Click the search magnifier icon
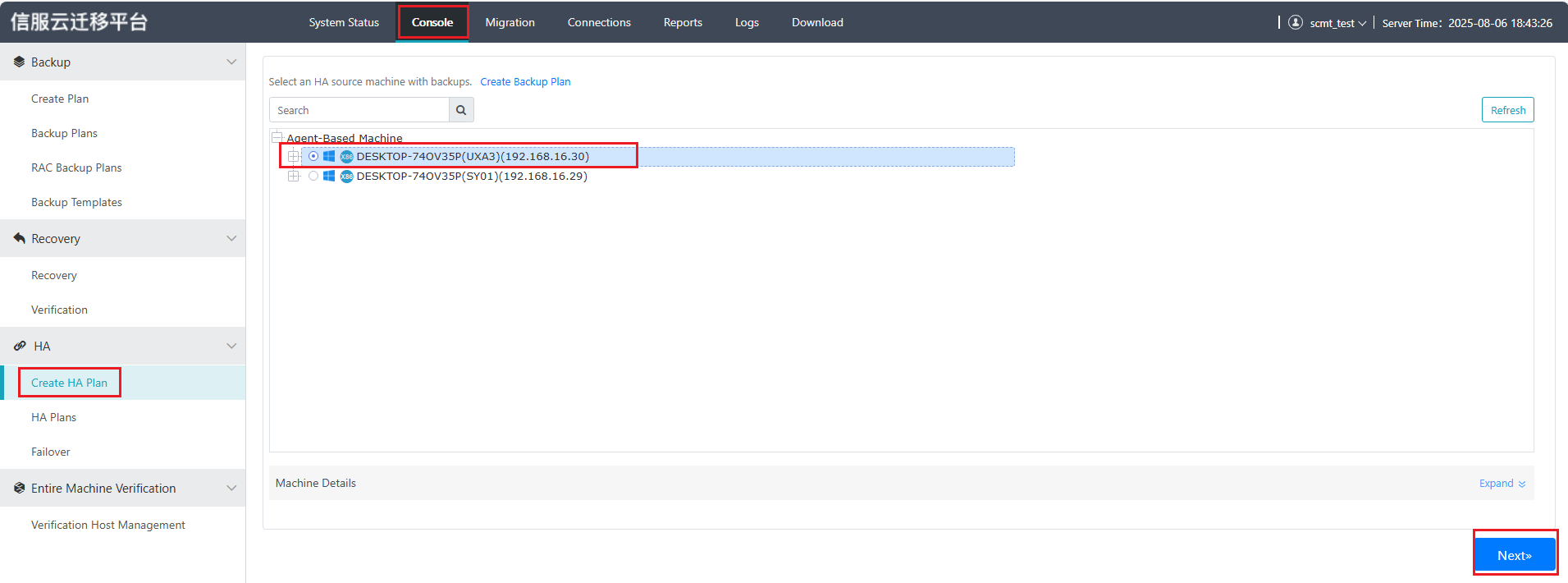 tap(461, 110)
